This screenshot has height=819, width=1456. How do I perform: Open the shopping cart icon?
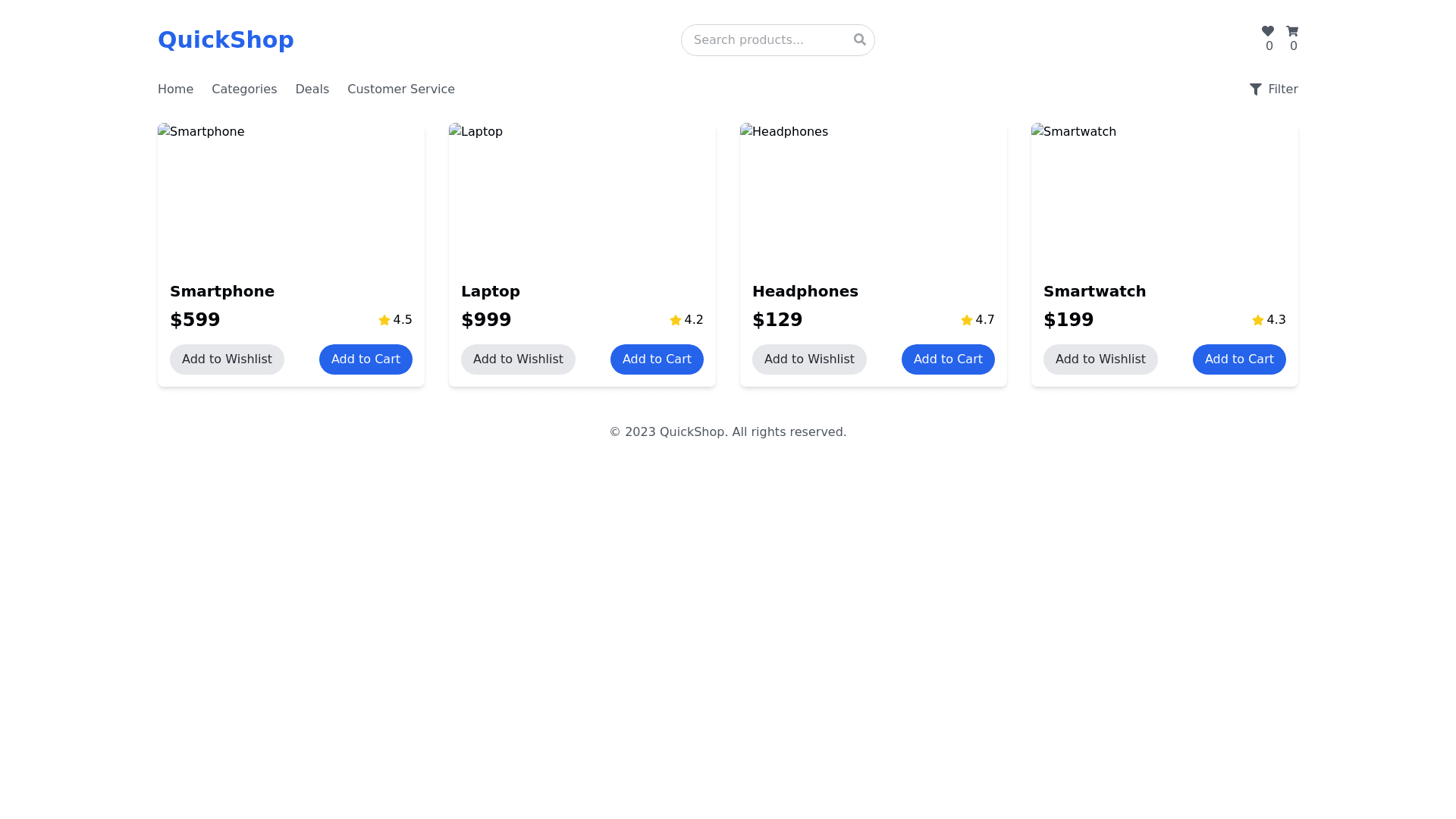[1292, 31]
